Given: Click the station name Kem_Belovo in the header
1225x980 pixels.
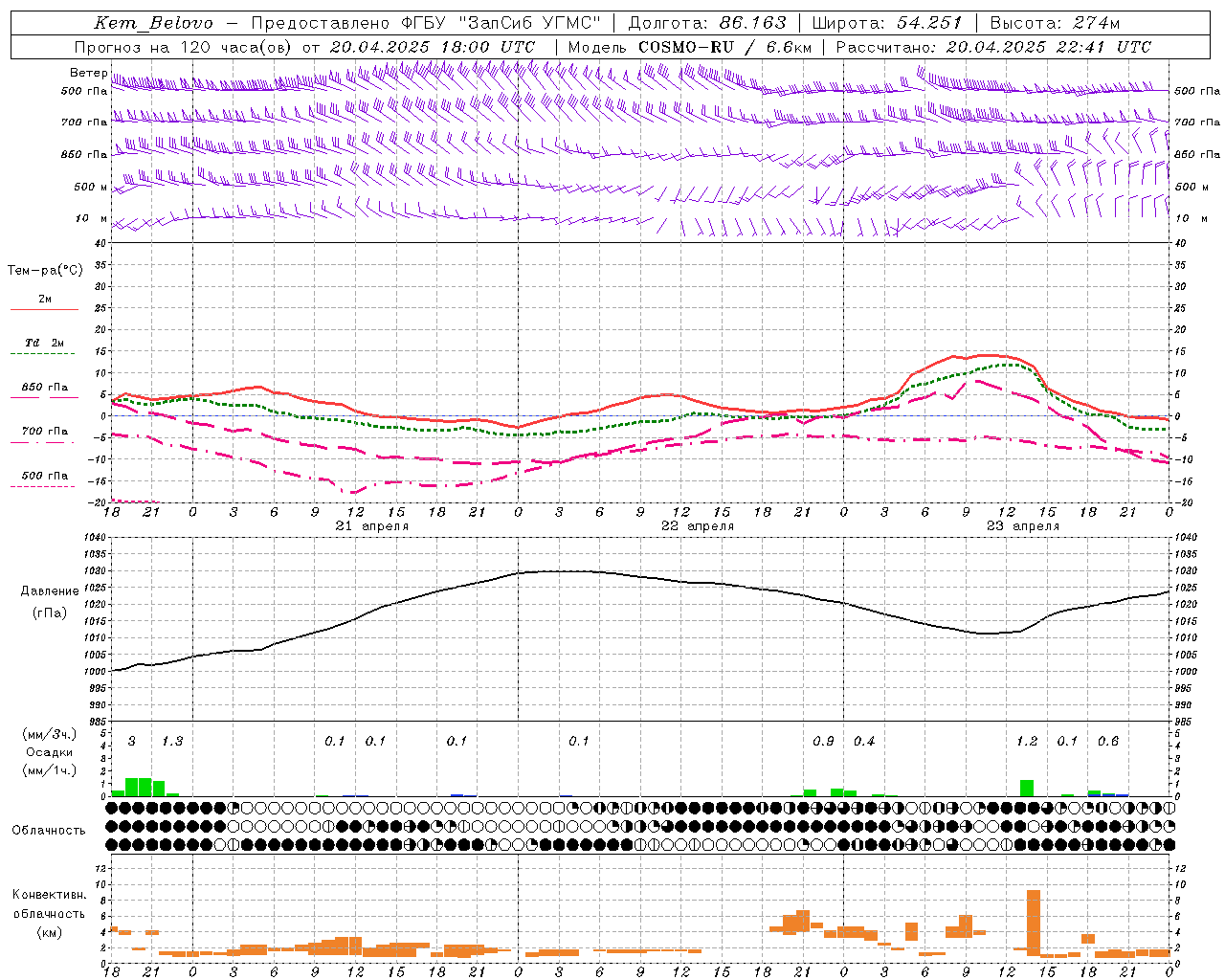Looking at the screenshot, I should (x=153, y=23).
